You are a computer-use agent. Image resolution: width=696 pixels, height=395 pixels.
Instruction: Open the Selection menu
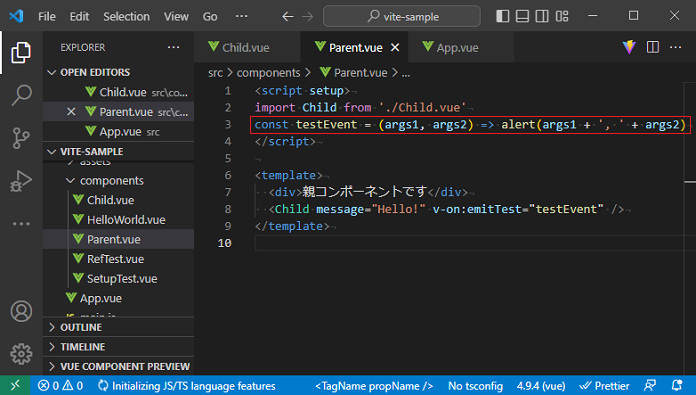point(126,16)
